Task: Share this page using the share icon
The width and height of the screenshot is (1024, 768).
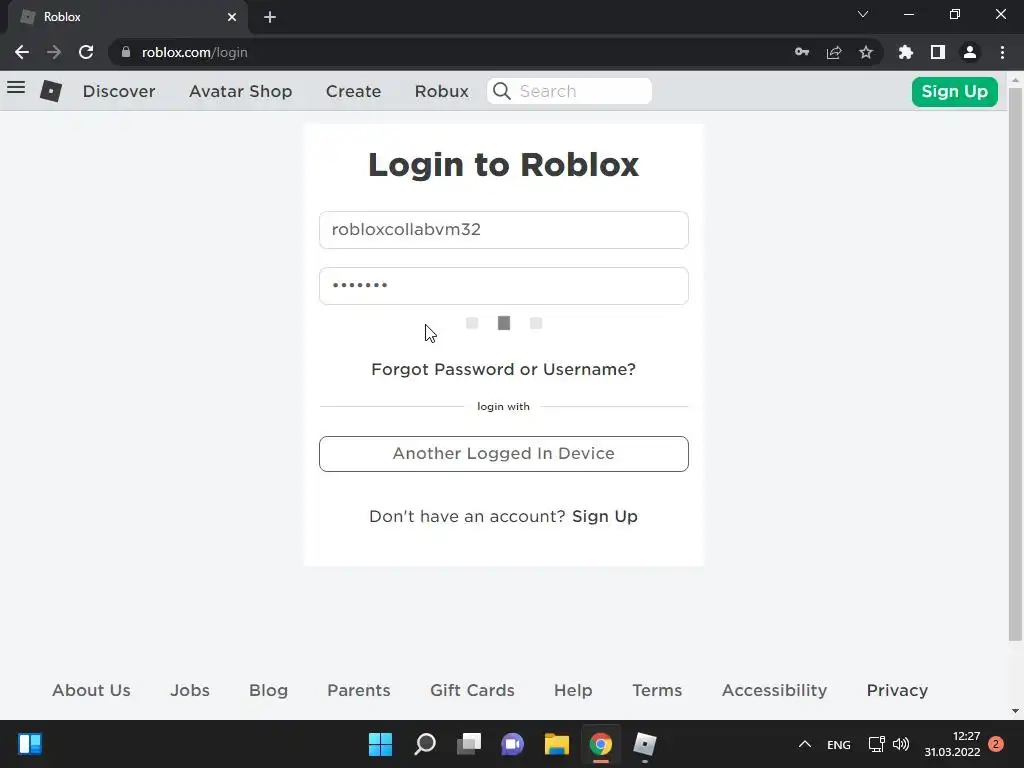Action: click(834, 52)
